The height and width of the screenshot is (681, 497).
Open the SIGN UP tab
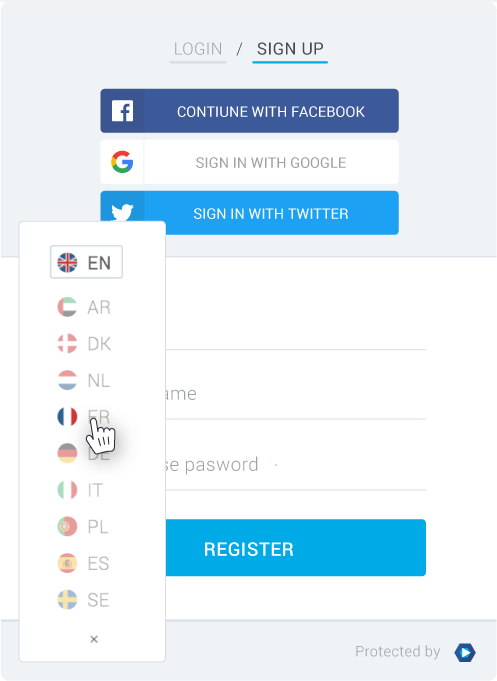click(x=290, y=49)
